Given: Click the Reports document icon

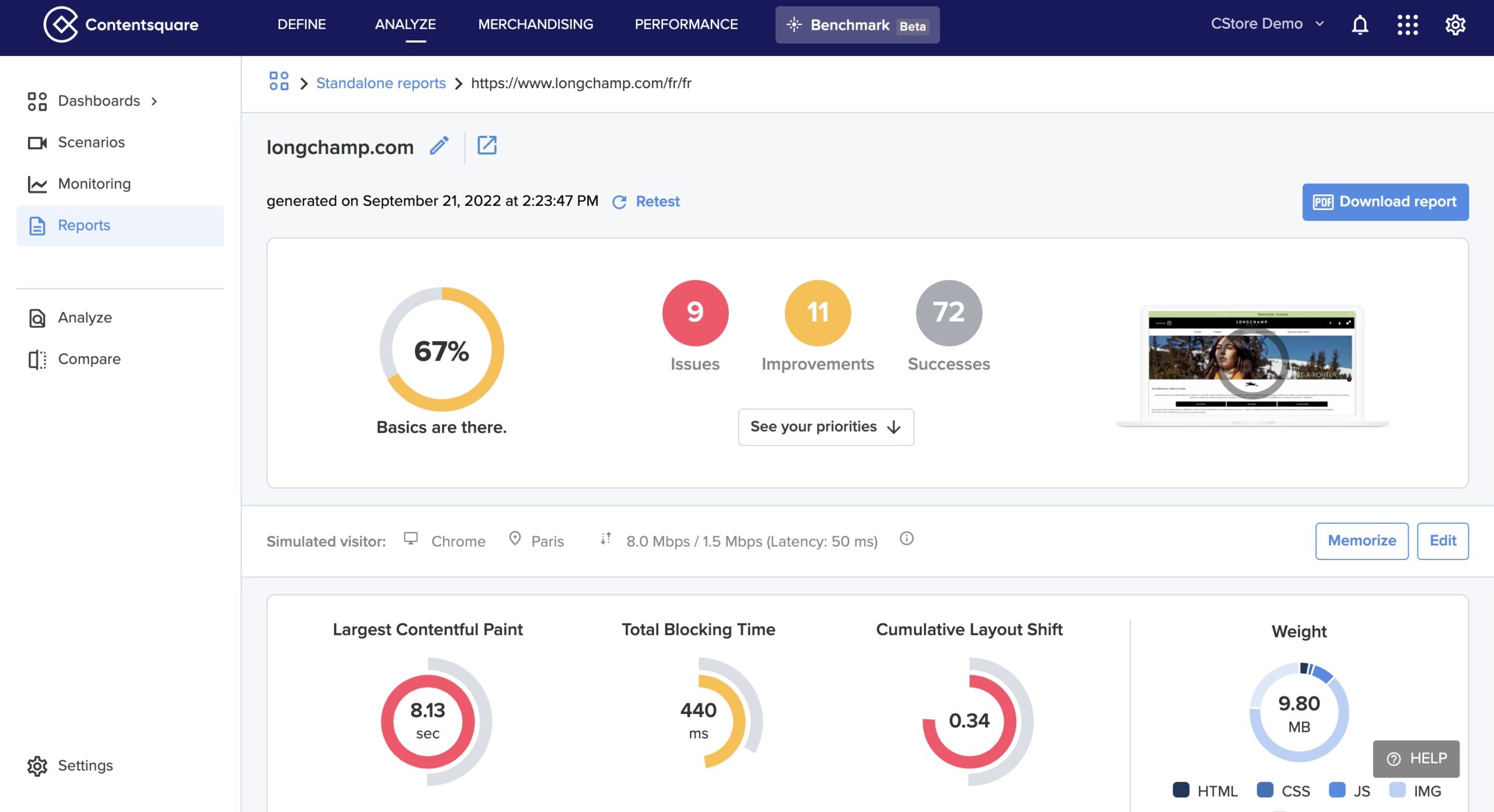Looking at the screenshot, I should click(x=37, y=226).
